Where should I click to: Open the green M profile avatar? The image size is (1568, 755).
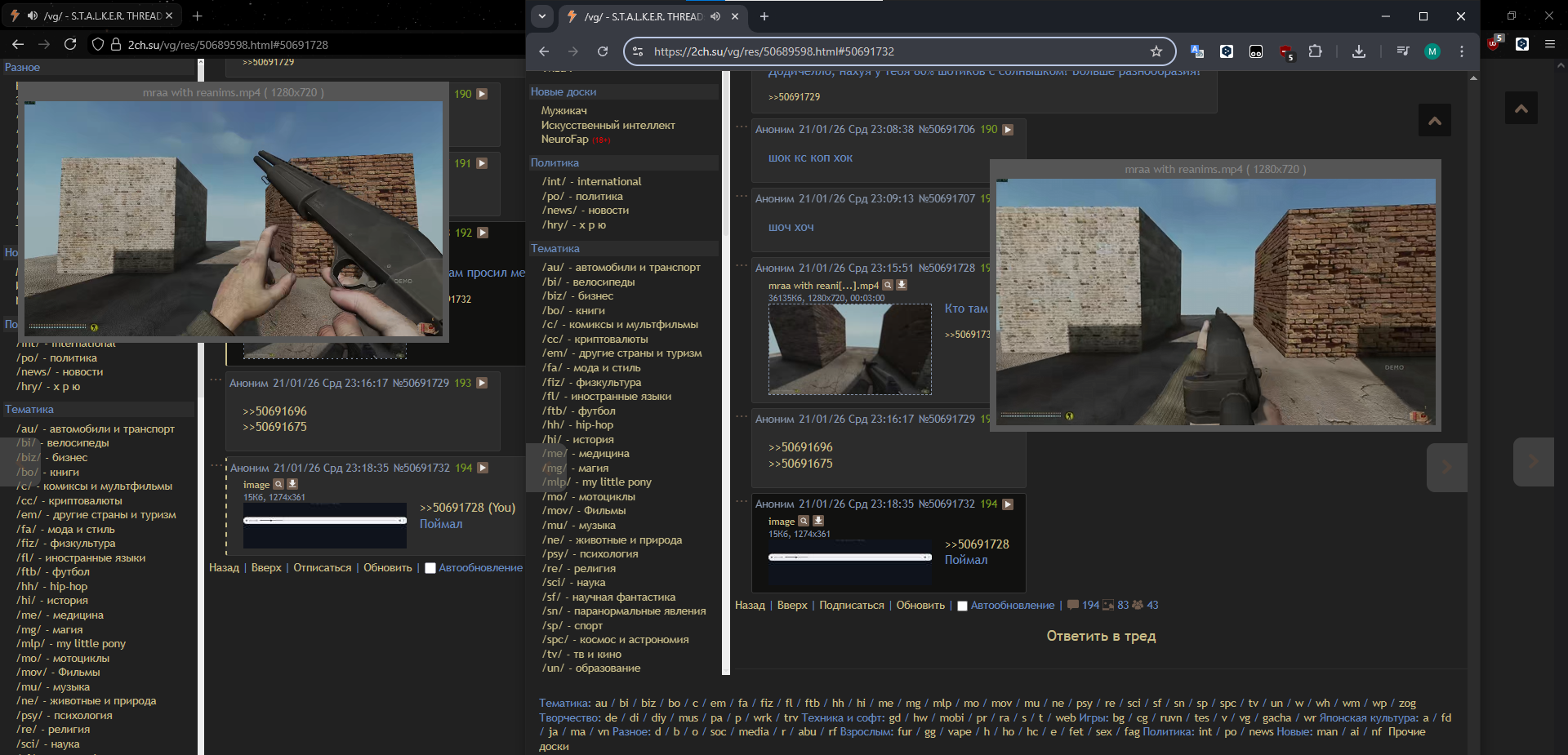[1432, 51]
